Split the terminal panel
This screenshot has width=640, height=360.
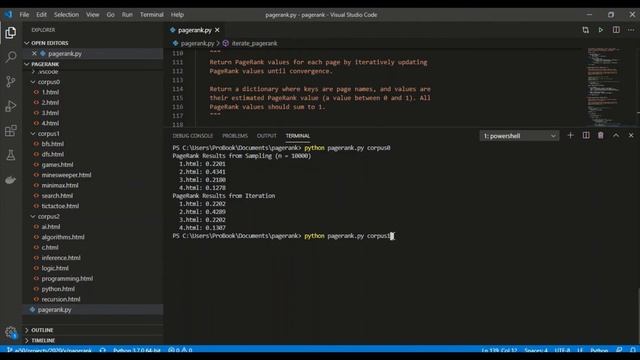click(x=586, y=136)
